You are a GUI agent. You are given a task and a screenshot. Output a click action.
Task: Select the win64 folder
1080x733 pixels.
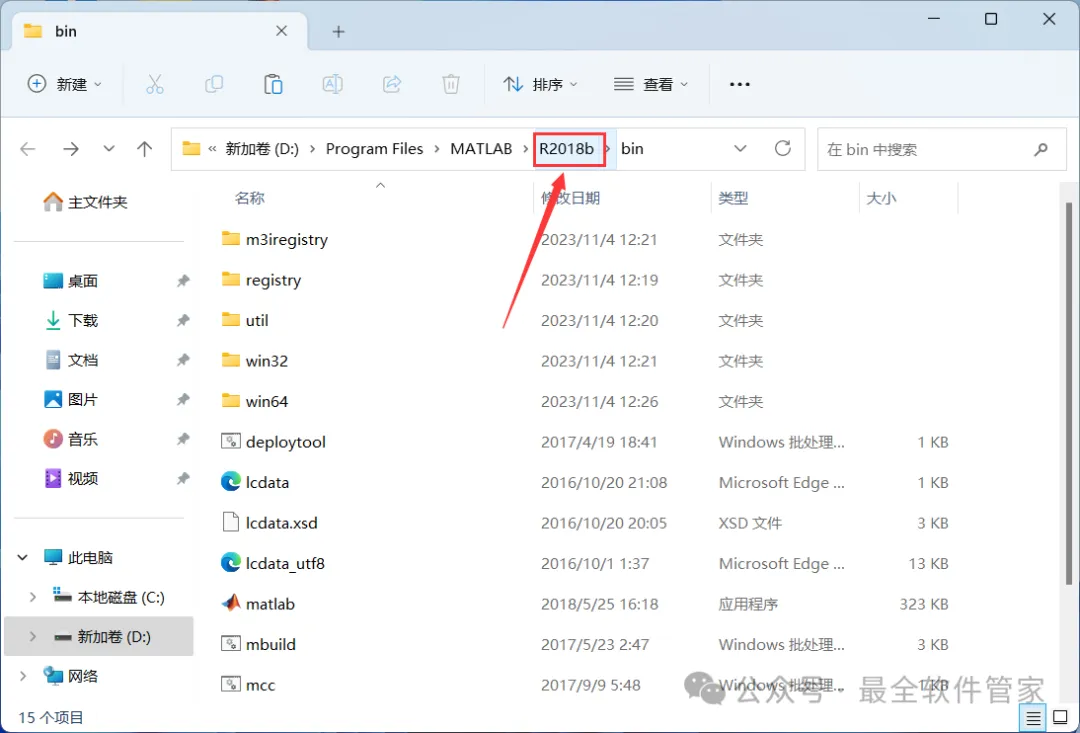[x=254, y=401]
